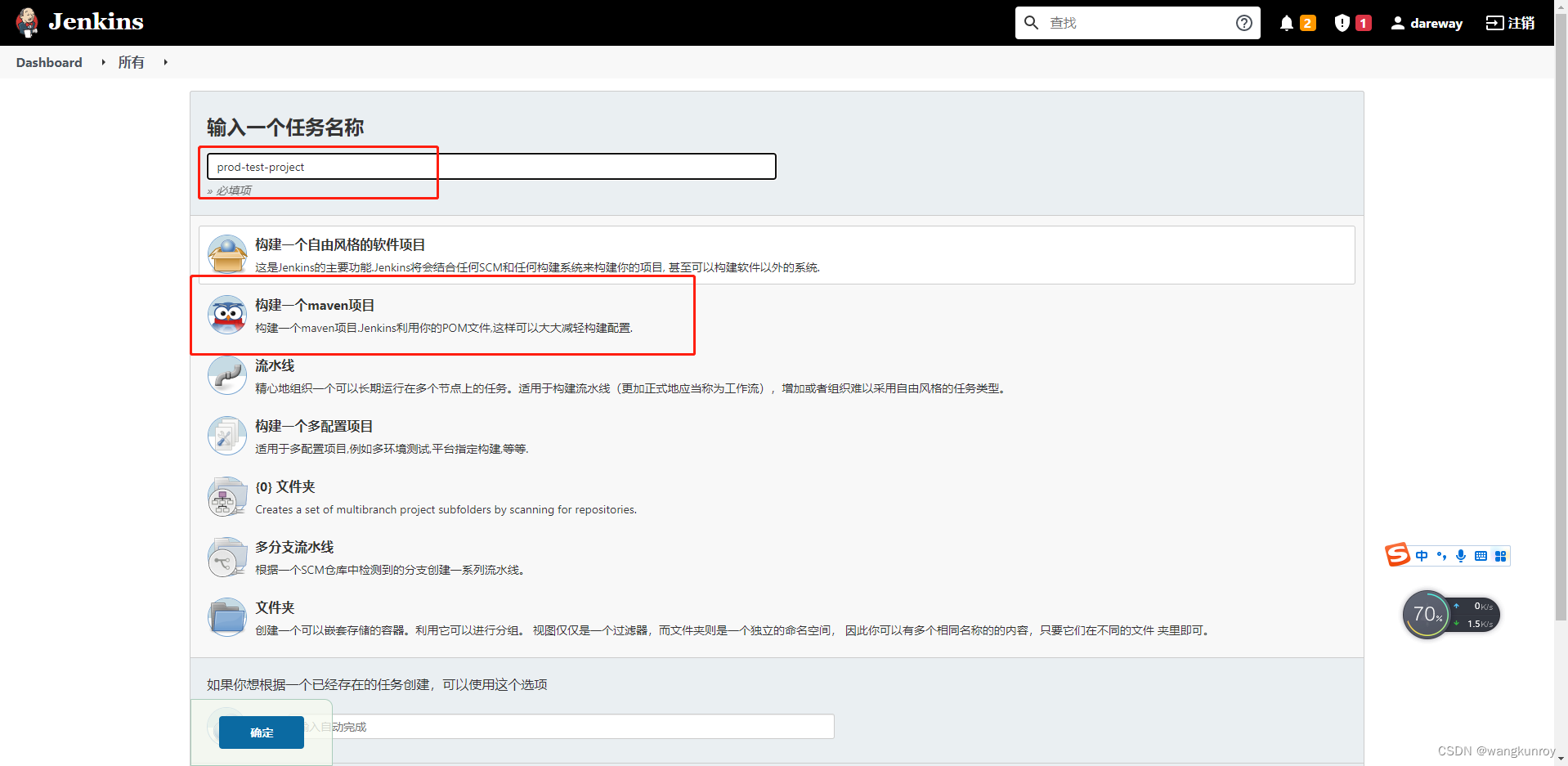This screenshot has width=1568, height=766.
Task: Click the scrollbar down arrow
Action: click(x=1561, y=759)
